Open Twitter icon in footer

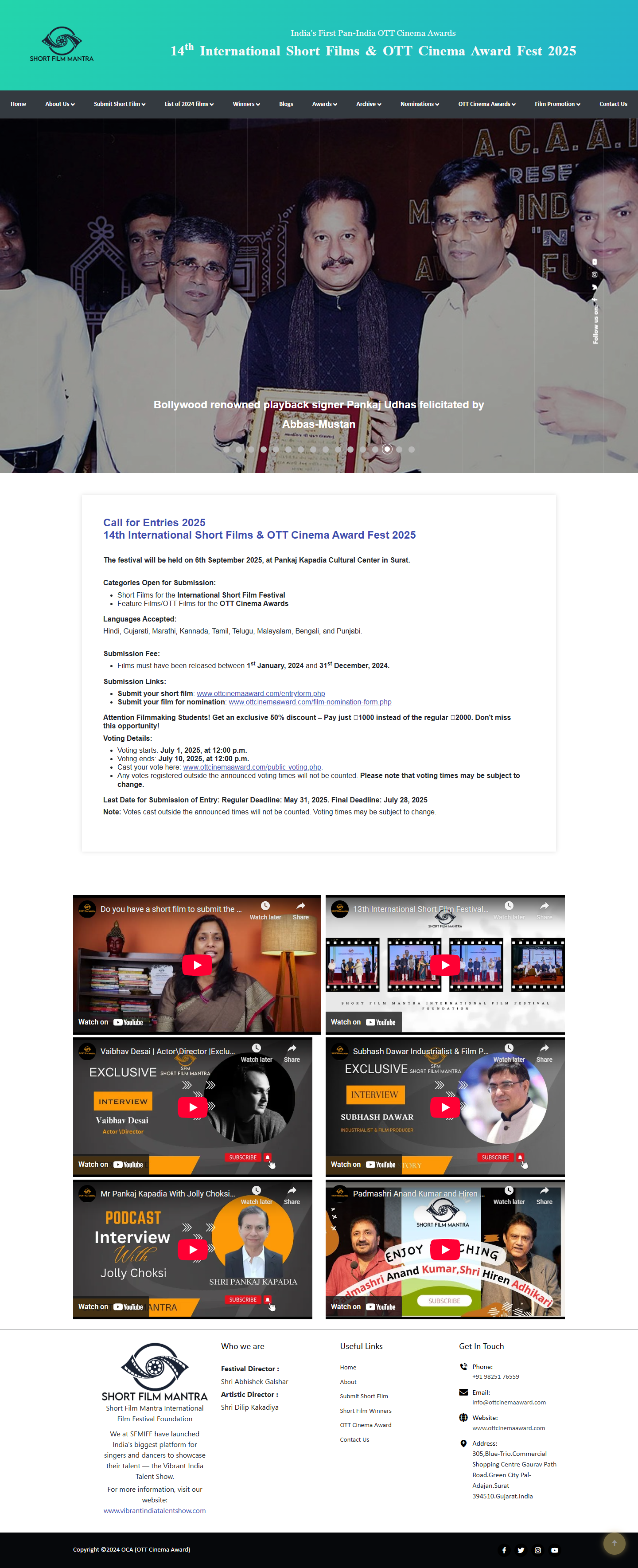coord(521,1550)
